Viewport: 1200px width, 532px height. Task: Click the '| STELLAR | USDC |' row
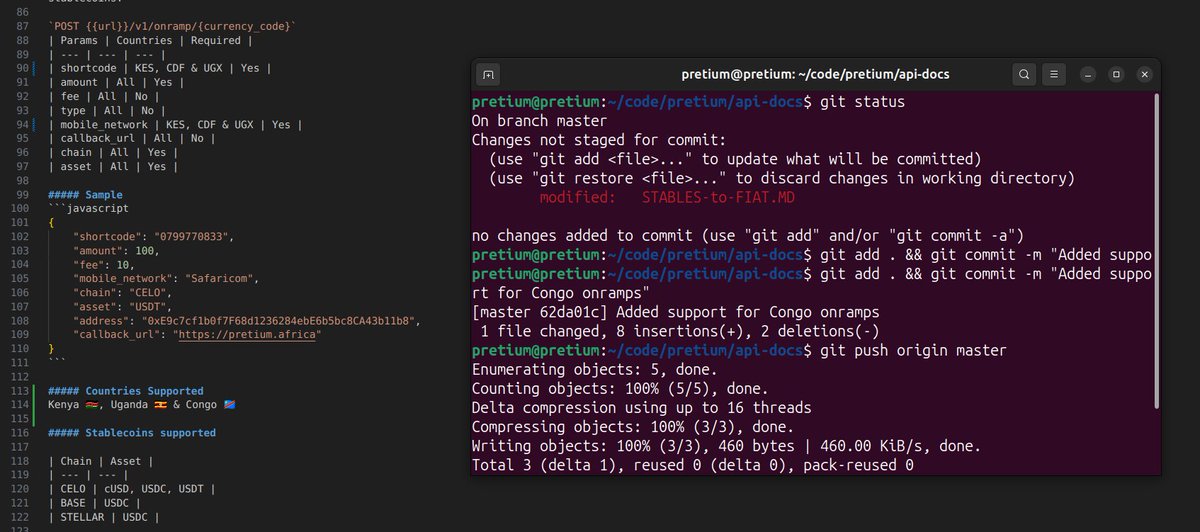[x=103, y=516]
